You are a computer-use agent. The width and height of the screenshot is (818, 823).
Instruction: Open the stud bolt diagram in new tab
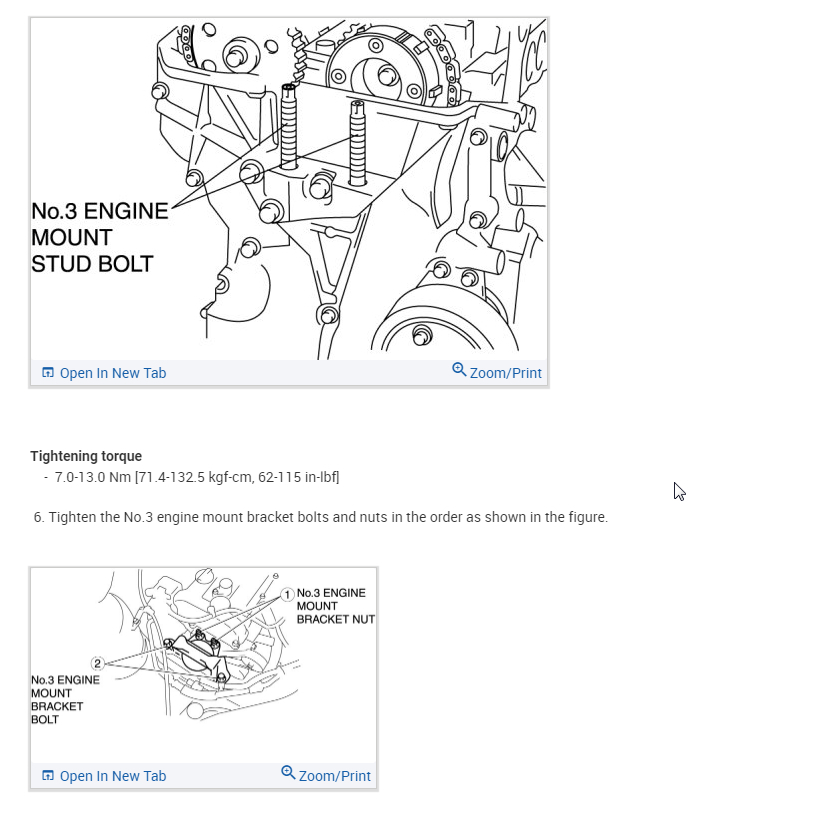coord(104,373)
